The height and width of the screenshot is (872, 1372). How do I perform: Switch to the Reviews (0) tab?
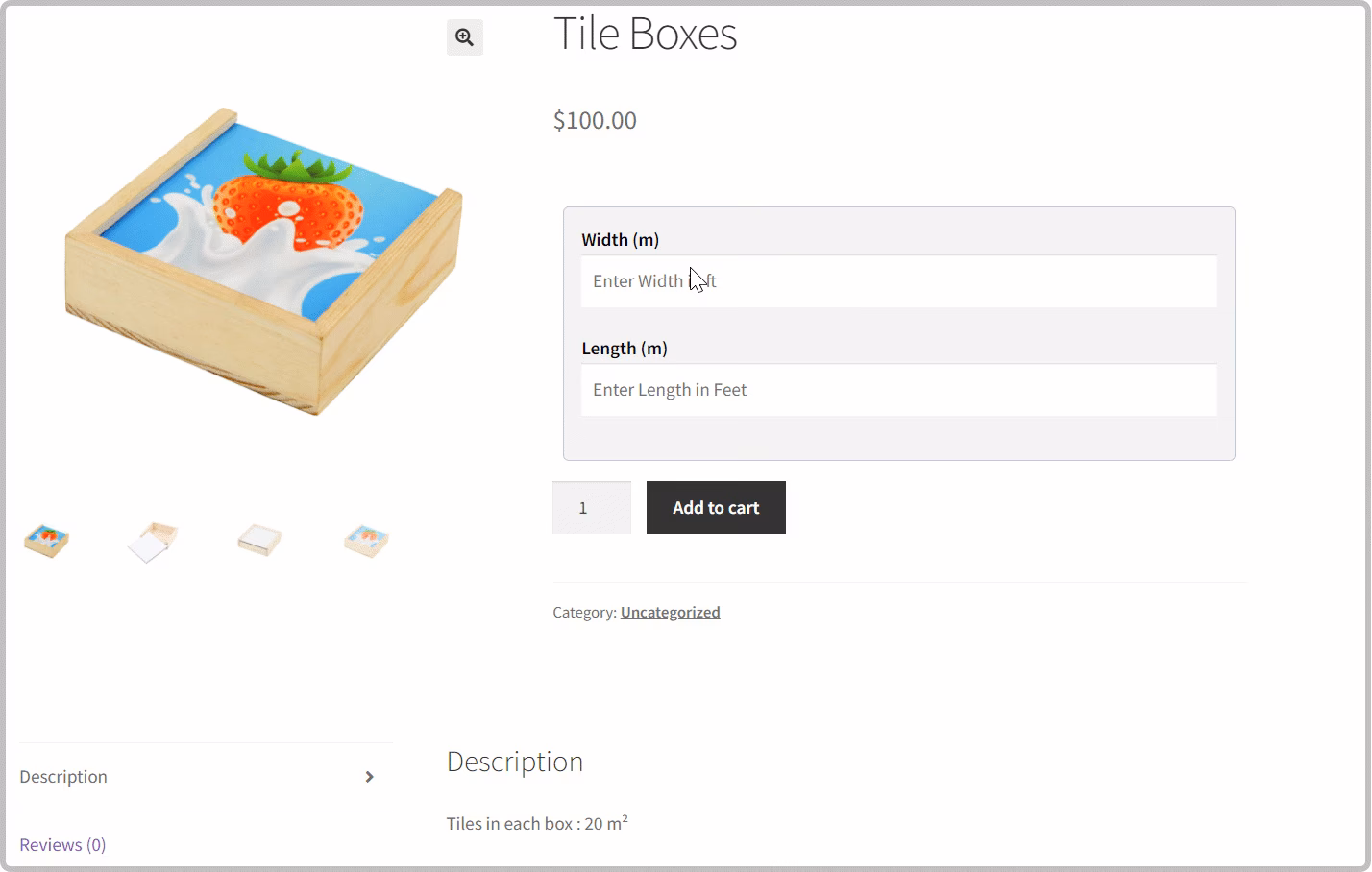coord(62,845)
